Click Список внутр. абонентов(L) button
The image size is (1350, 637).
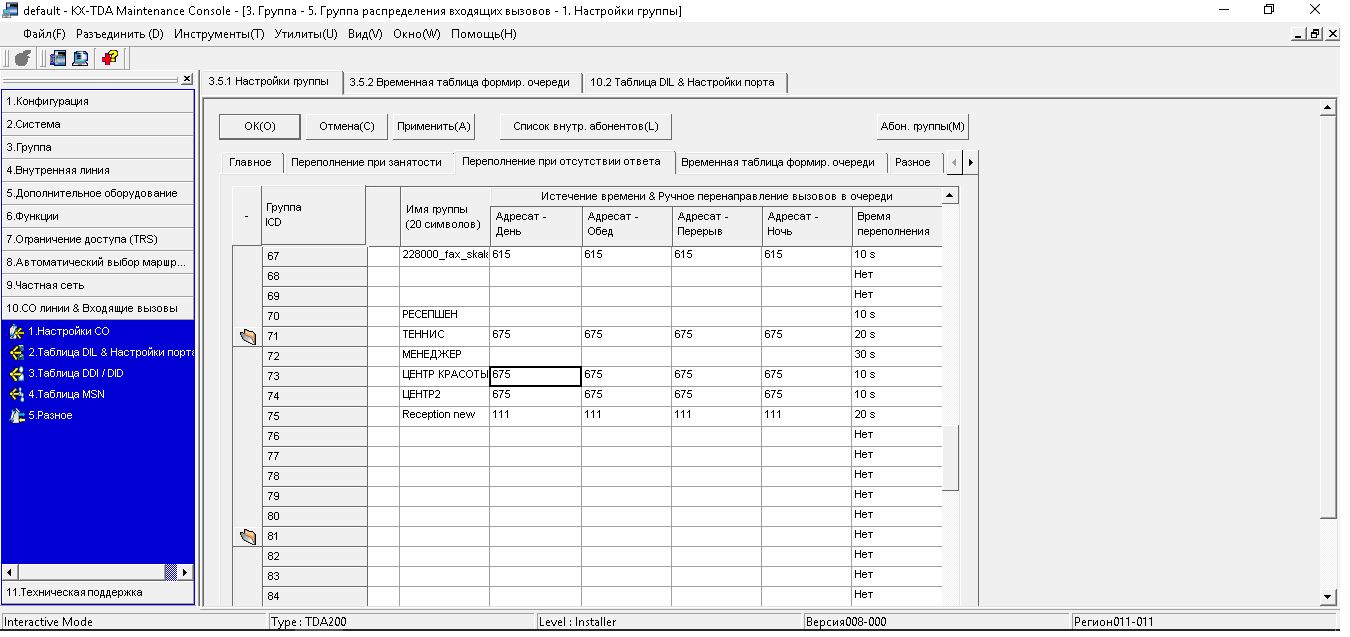[586, 126]
